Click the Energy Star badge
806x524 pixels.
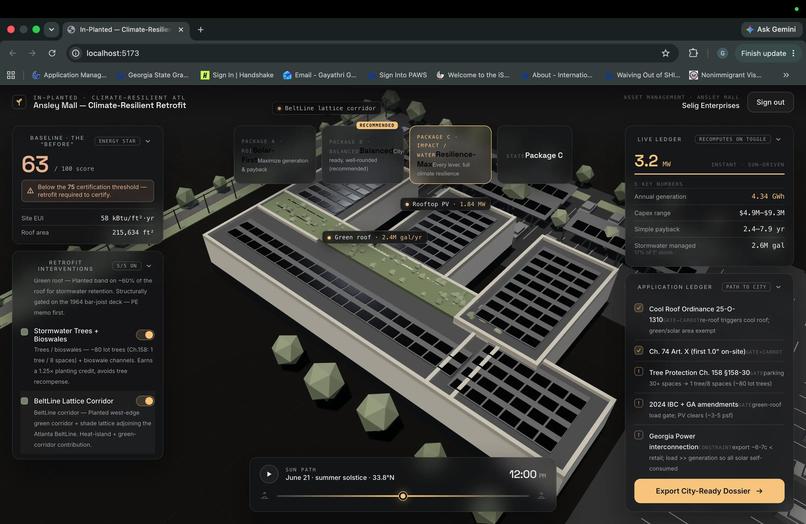point(117,141)
